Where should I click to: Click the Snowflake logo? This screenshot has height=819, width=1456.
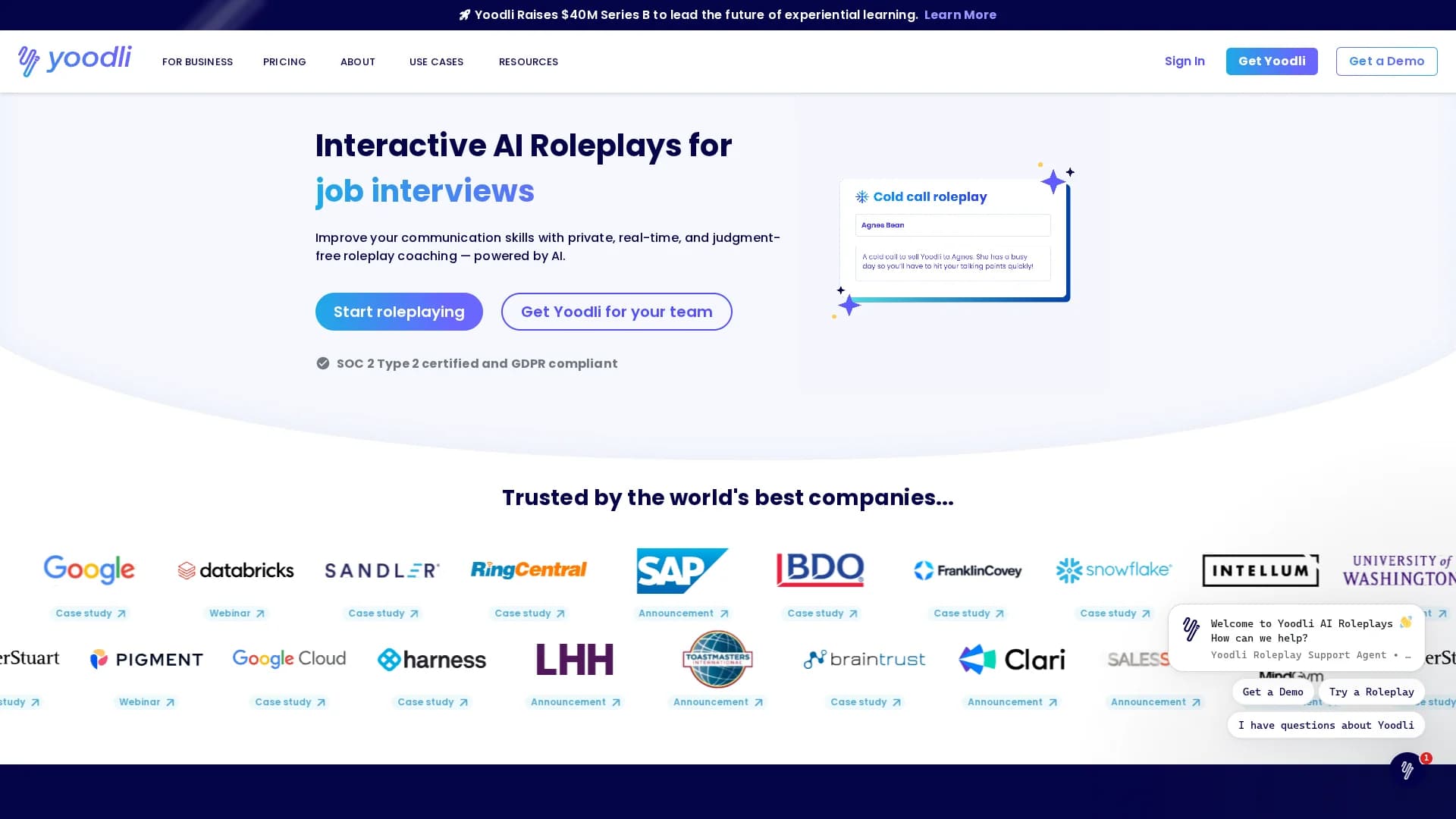coord(1114,570)
